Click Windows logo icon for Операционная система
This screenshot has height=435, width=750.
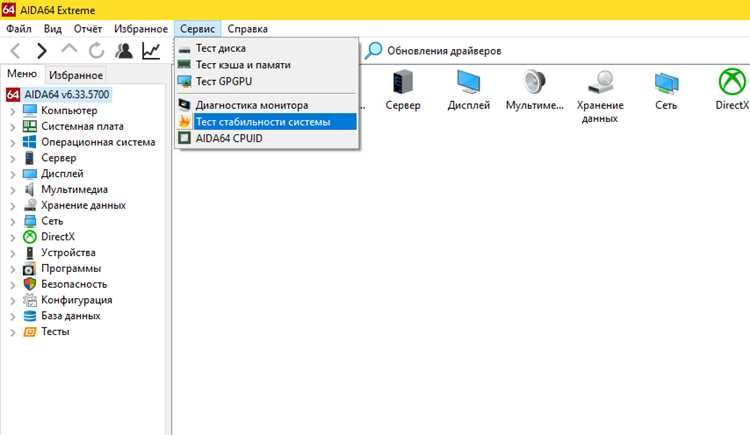point(30,142)
